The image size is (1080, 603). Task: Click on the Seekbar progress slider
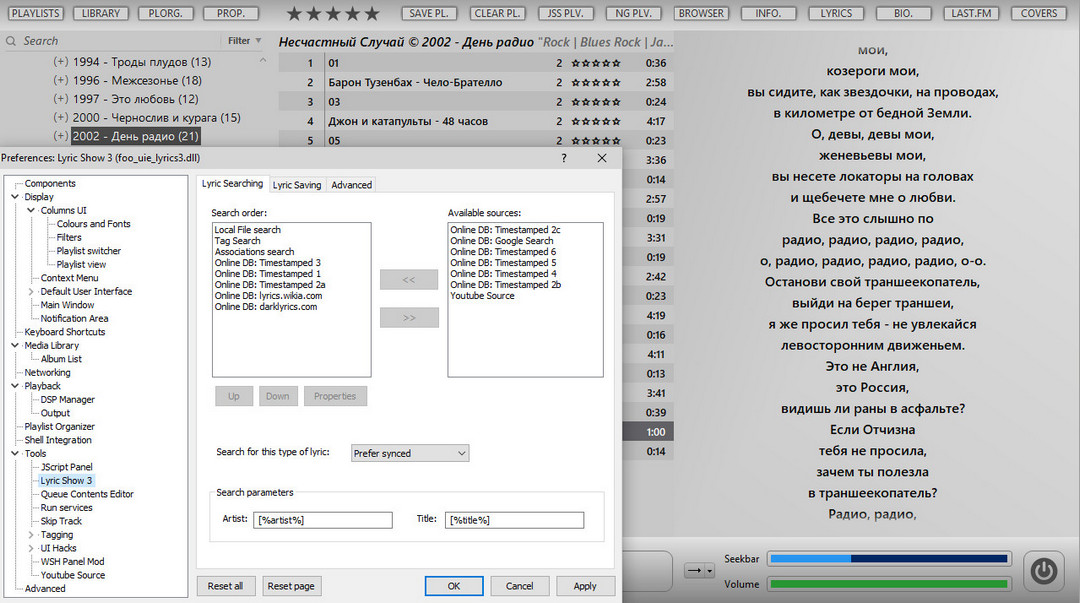tap(888, 559)
